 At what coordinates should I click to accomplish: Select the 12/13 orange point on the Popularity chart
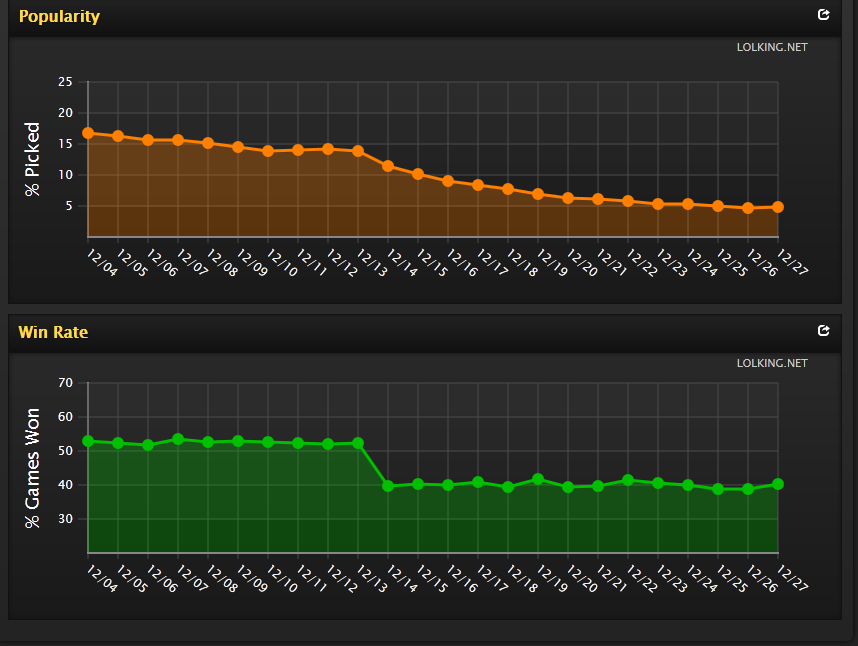[x=358, y=151]
